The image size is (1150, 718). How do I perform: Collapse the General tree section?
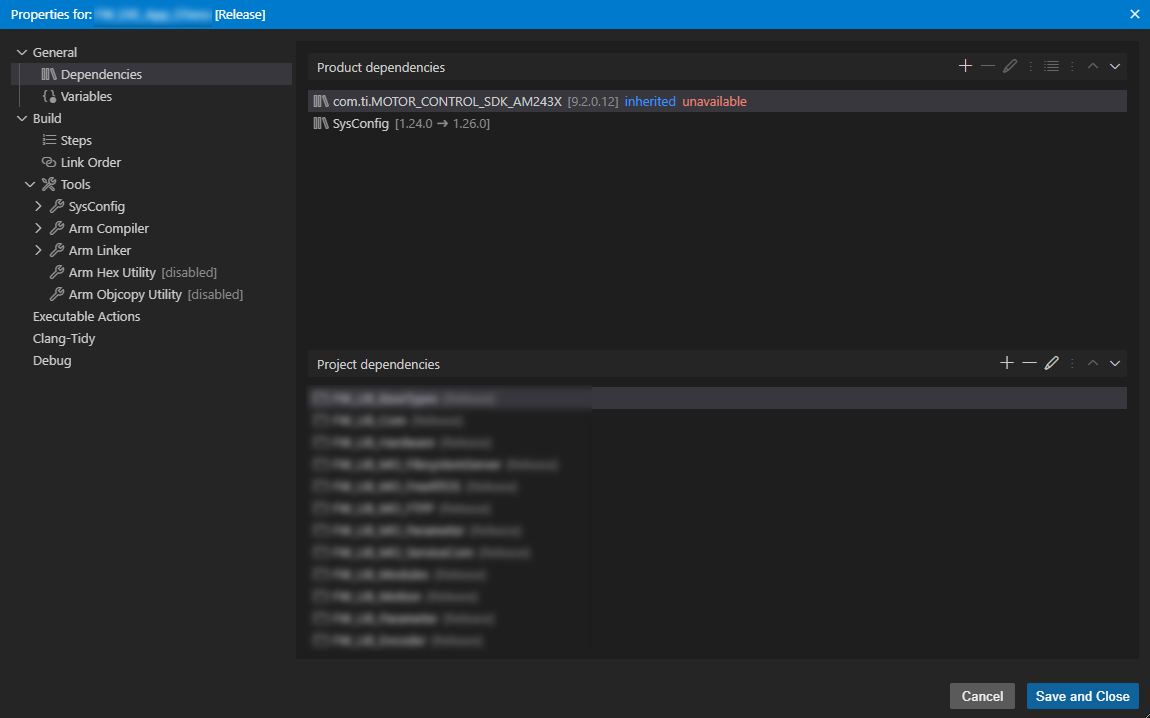tap(22, 52)
